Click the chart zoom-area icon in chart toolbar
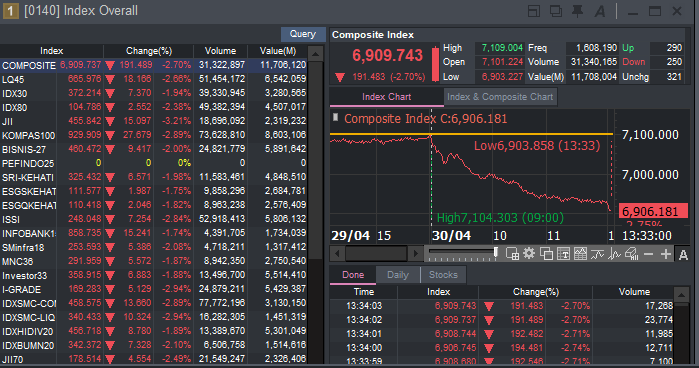This screenshot has width=699, height=368. click(x=512, y=254)
